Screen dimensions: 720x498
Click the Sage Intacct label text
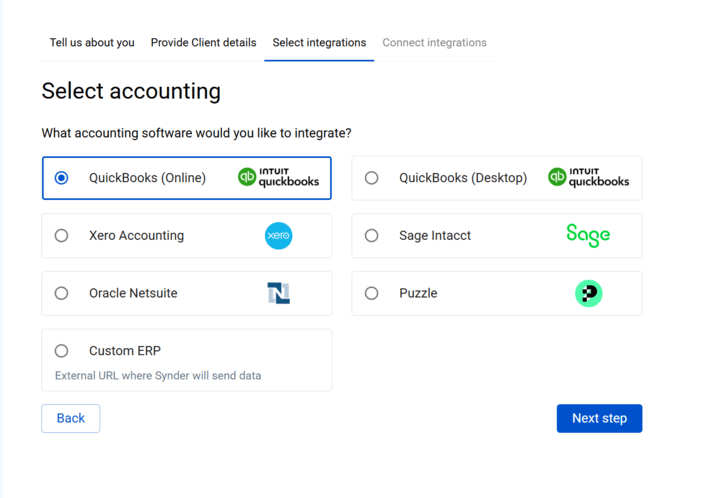[435, 236]
